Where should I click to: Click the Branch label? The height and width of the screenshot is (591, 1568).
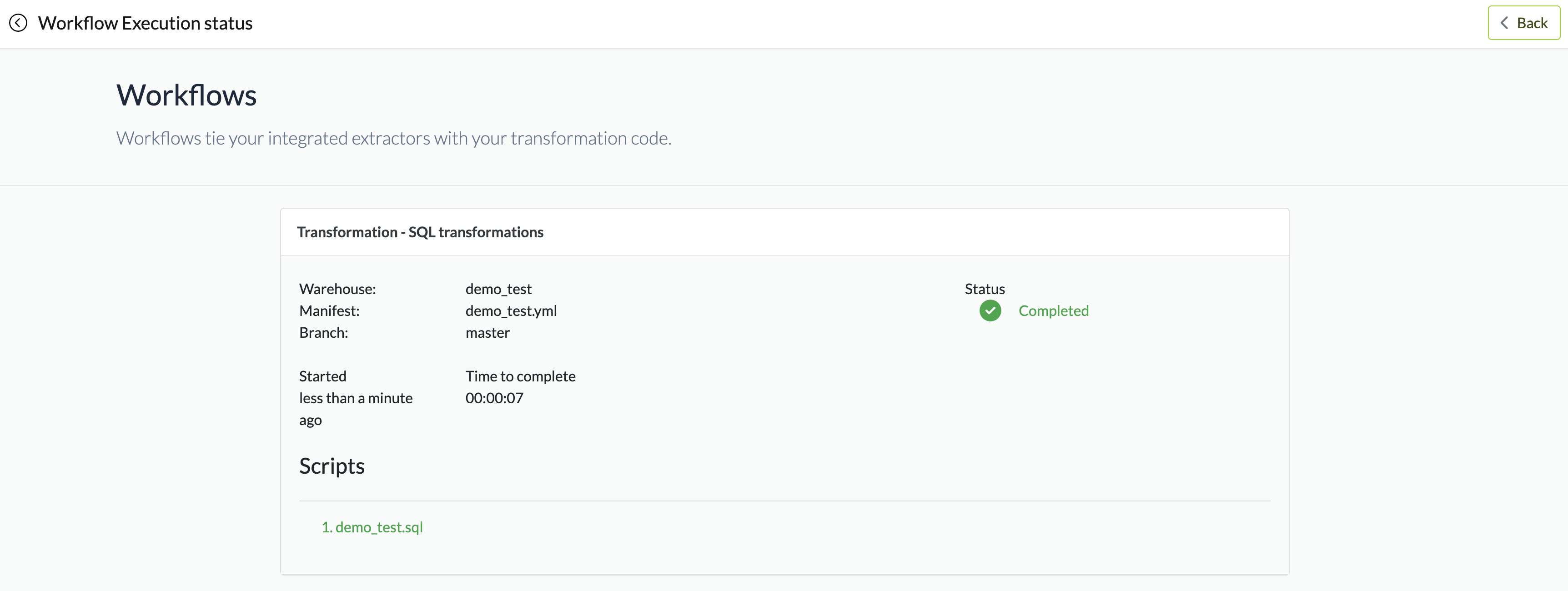323,333
